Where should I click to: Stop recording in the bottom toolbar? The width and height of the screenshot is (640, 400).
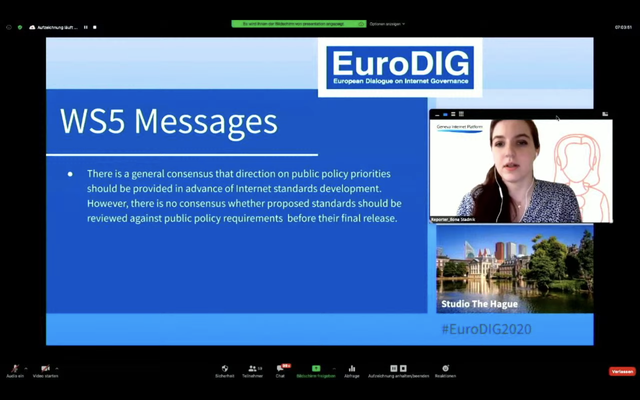[x=403, y=368]
